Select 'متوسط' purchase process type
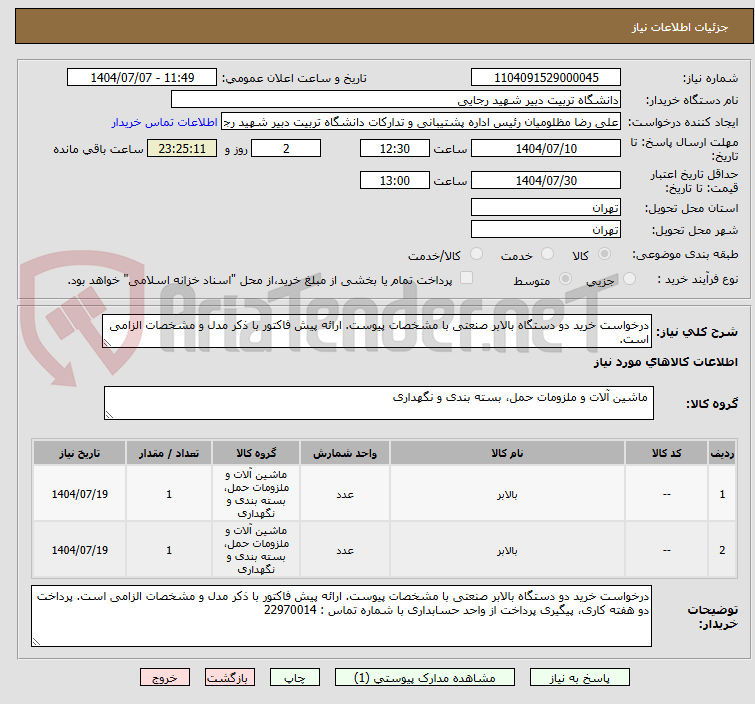This screenshot has width=755, height=704. click(x=566, y=280)
